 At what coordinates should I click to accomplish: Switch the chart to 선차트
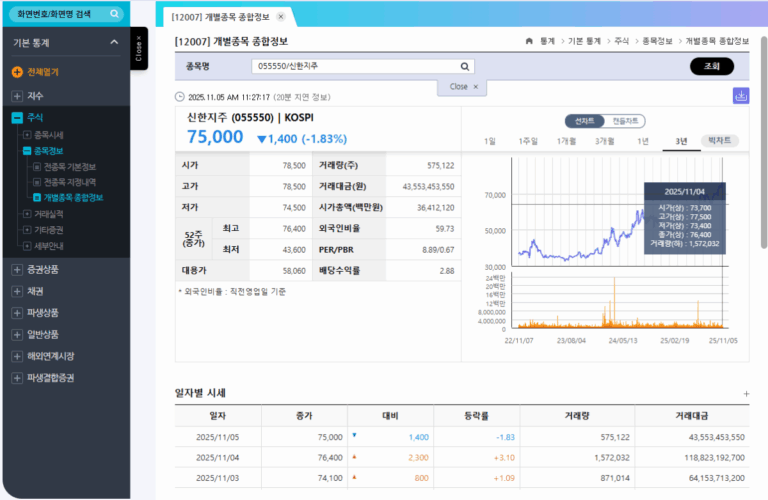[584, 121]
